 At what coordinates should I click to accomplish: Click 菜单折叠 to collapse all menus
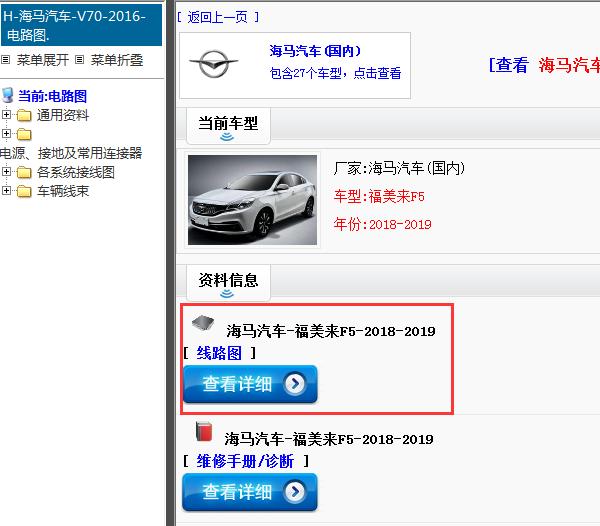117,60
